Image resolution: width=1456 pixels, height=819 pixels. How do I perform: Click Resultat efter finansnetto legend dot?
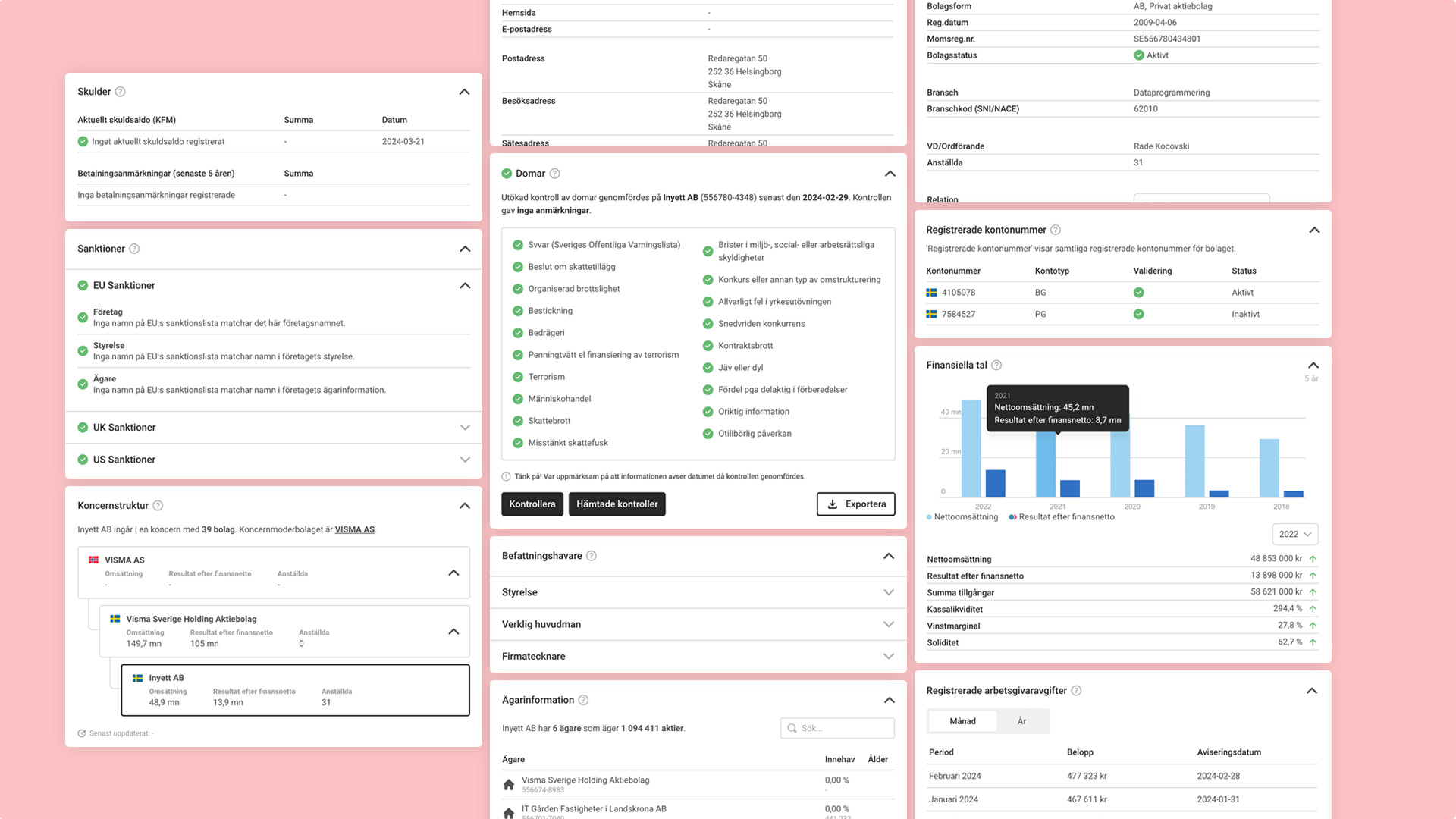[x=1012, y=517]
